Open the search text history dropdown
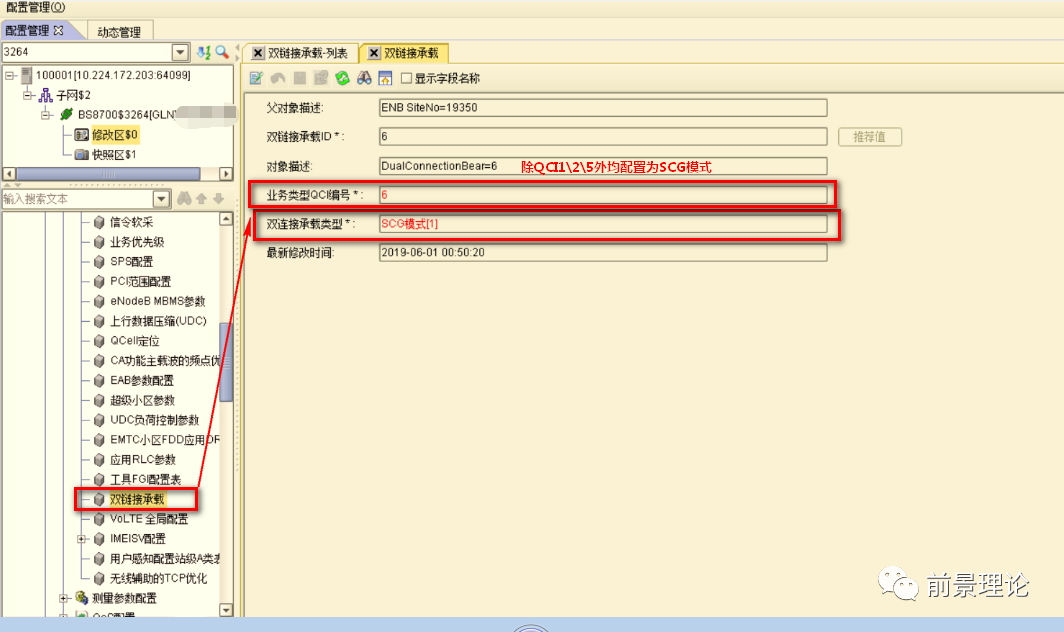The image size is (1064, 632). point(161,199)
